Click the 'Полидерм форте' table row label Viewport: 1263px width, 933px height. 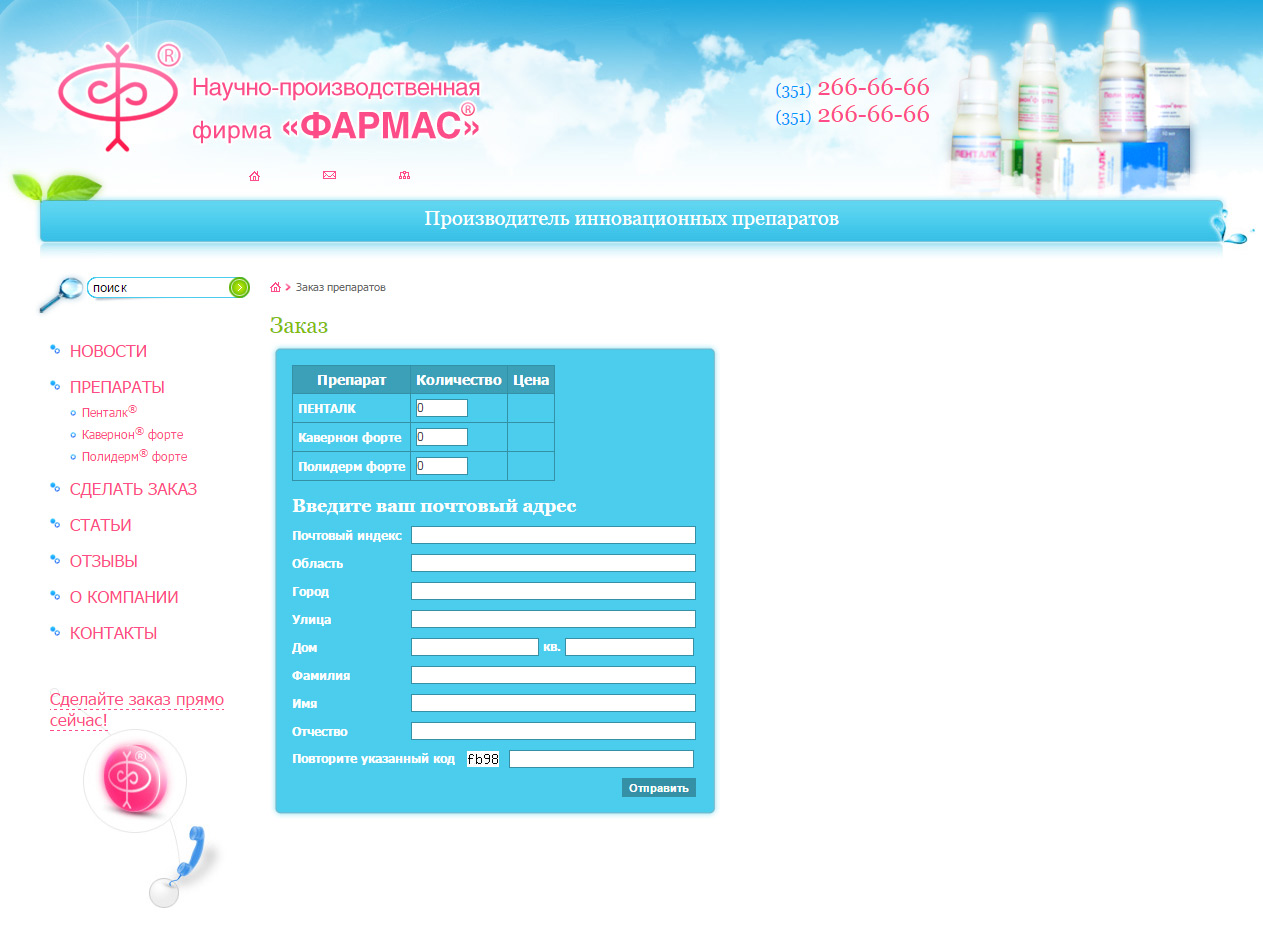[352, 467]
